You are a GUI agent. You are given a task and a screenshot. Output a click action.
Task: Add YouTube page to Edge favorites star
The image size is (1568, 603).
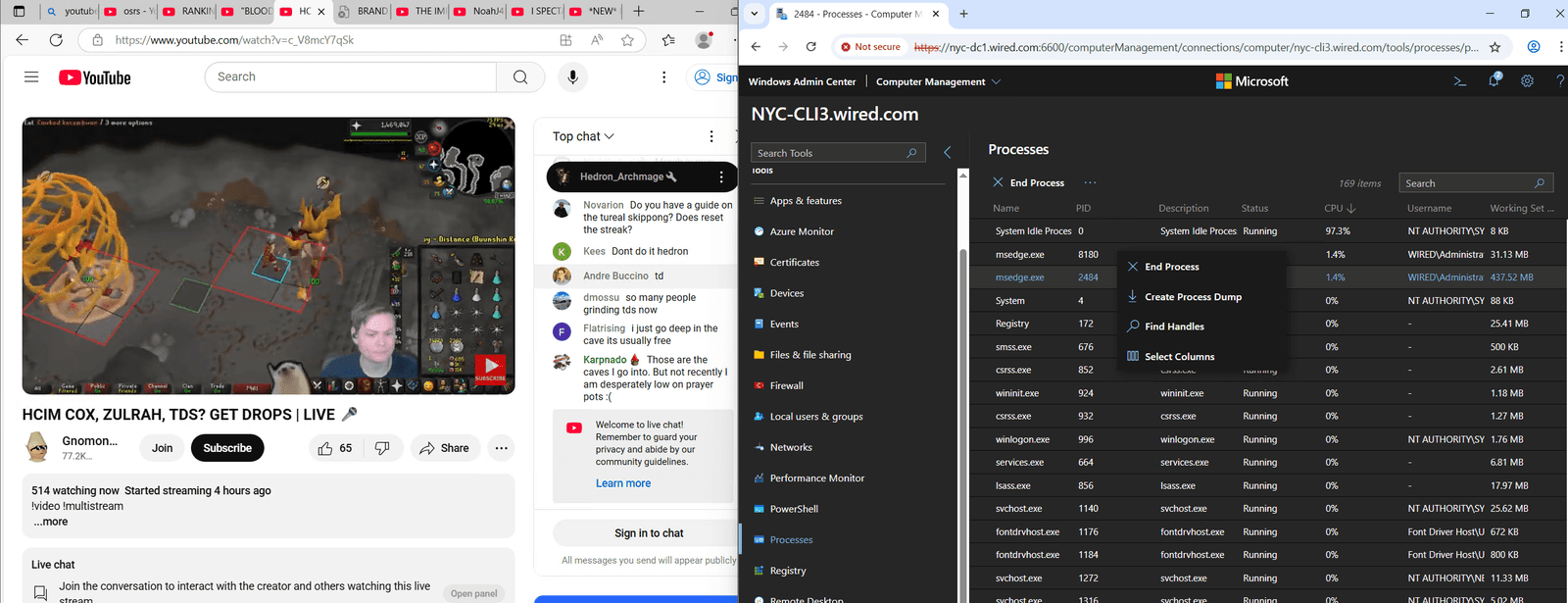click(x=627, y=40)
